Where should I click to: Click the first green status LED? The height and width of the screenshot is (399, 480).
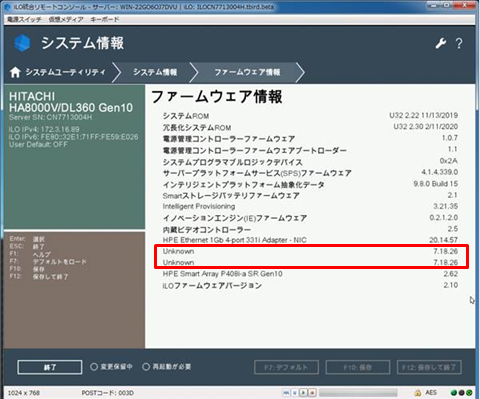454,393
